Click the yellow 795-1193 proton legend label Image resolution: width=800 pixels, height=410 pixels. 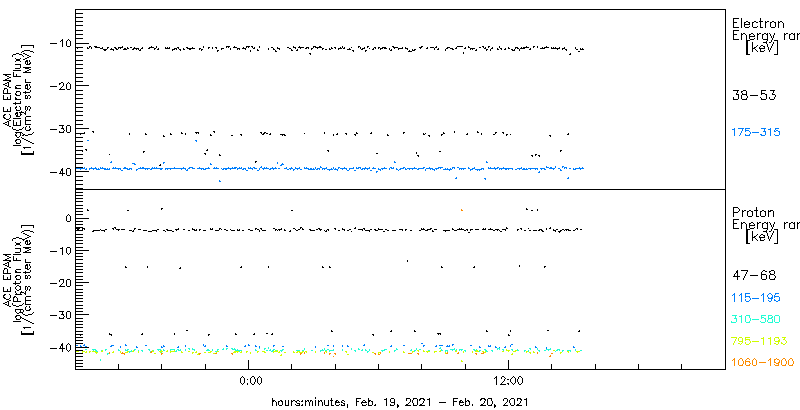[x=759, y=341]
